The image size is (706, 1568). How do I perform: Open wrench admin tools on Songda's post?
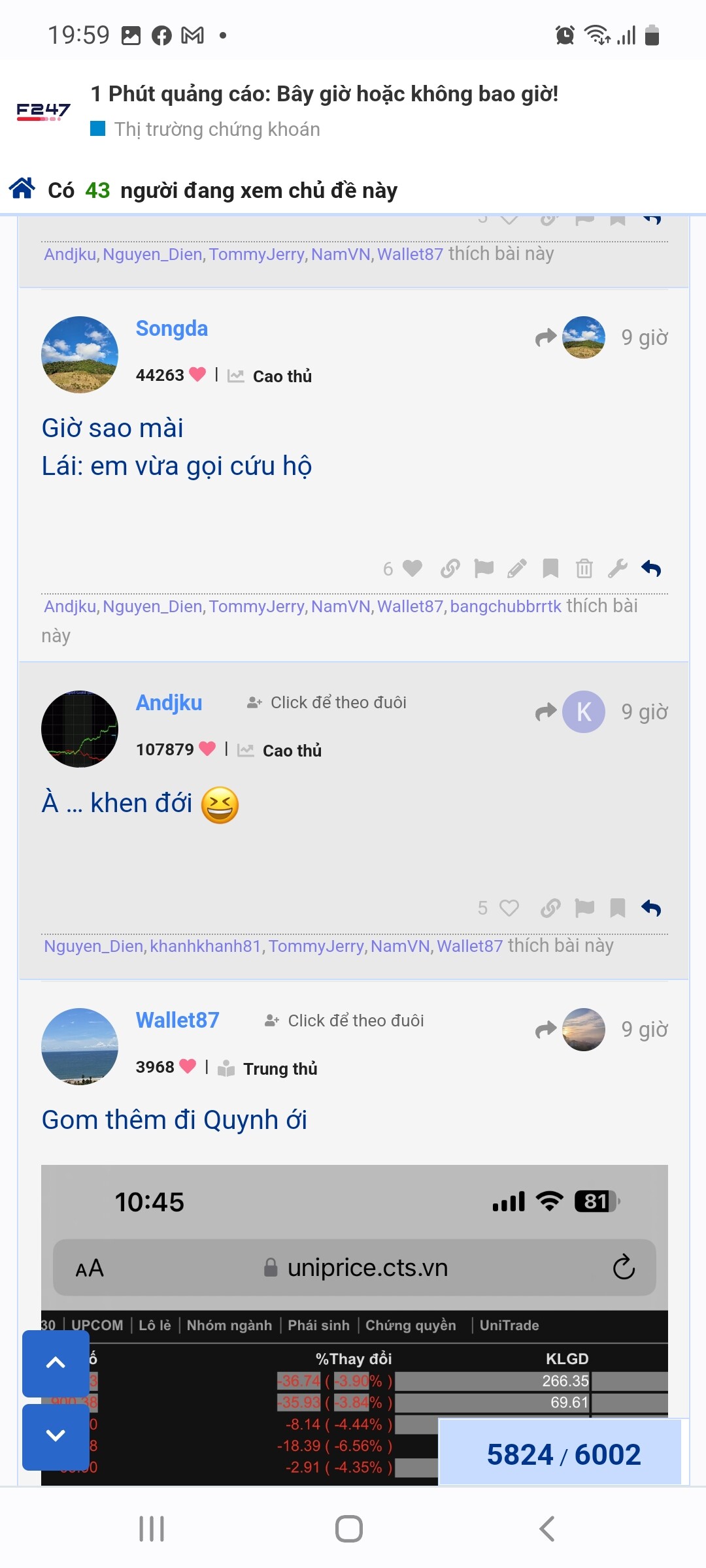(x=618, y=568)
